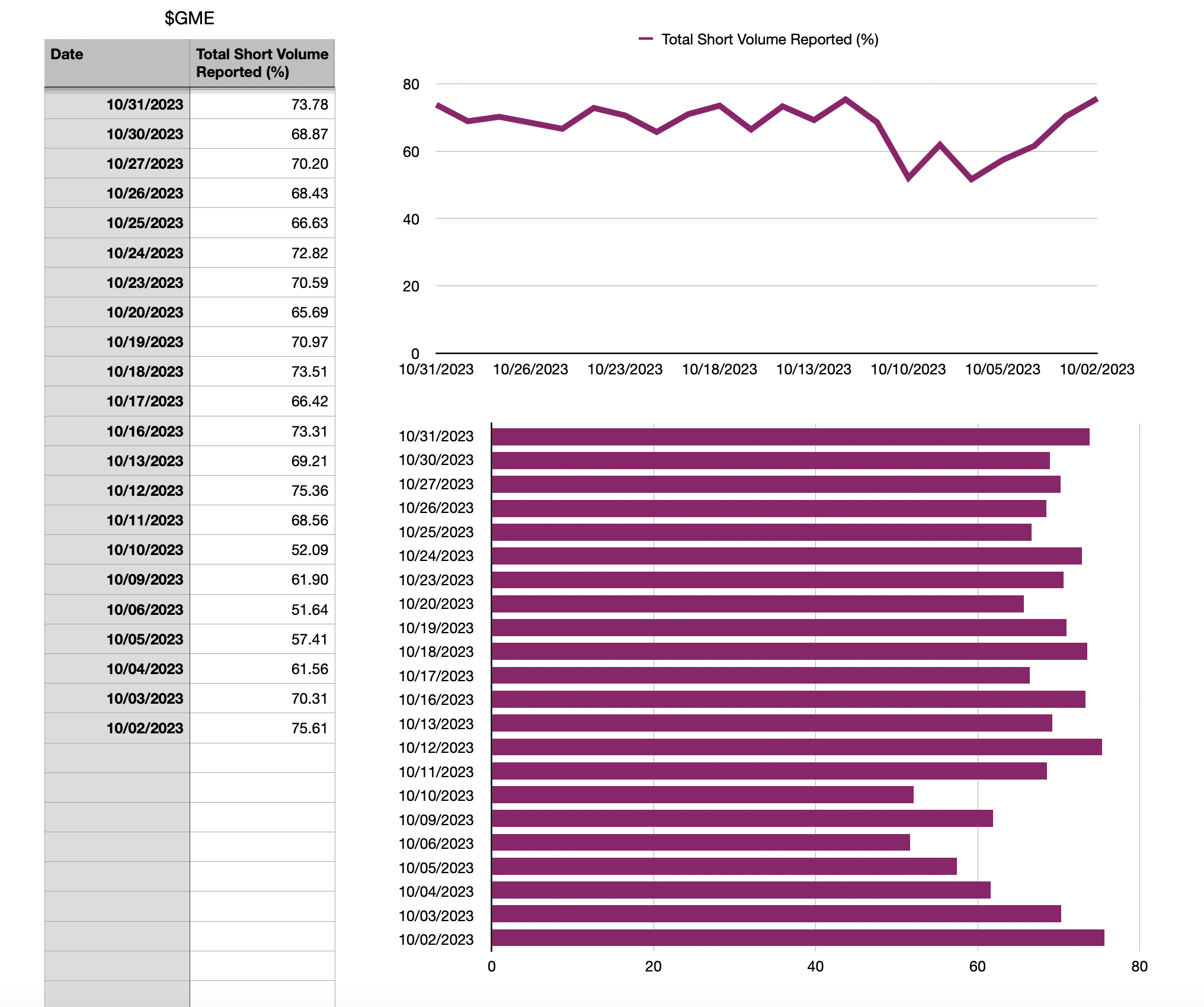Click the cell with value 65.69

click(262, 312)
